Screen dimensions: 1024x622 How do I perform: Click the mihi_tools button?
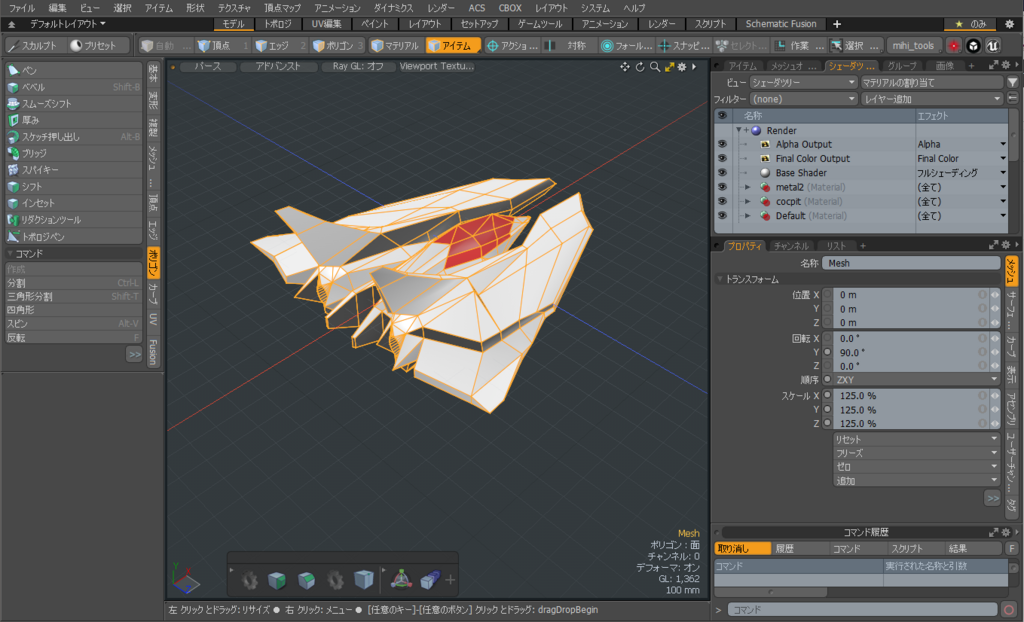coord(913,46)
